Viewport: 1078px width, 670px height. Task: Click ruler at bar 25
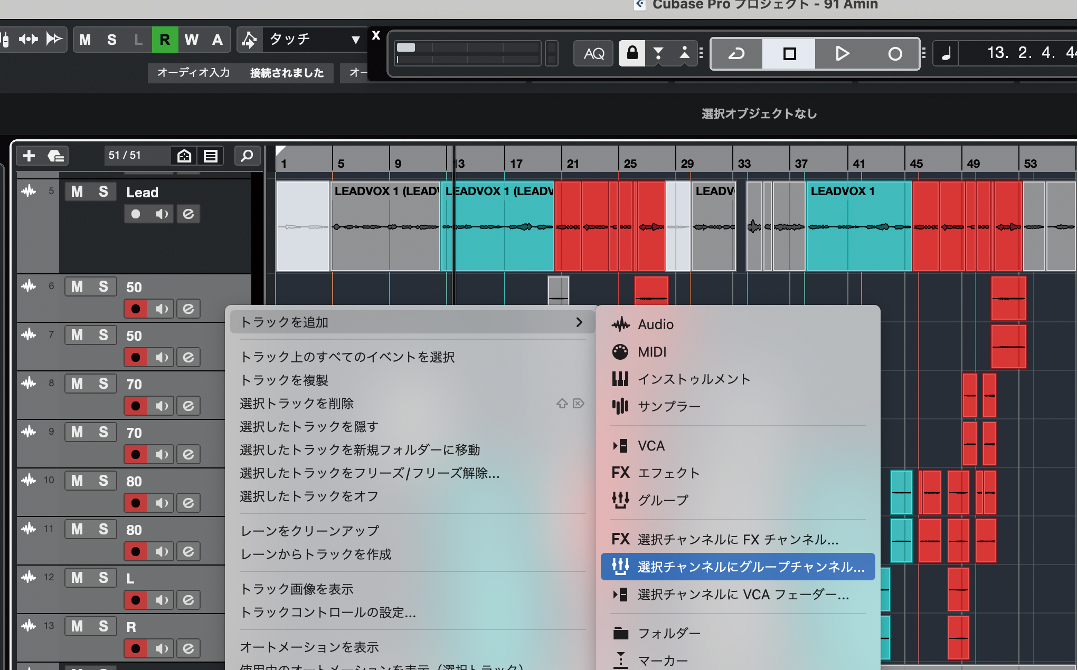pos(630,164)
